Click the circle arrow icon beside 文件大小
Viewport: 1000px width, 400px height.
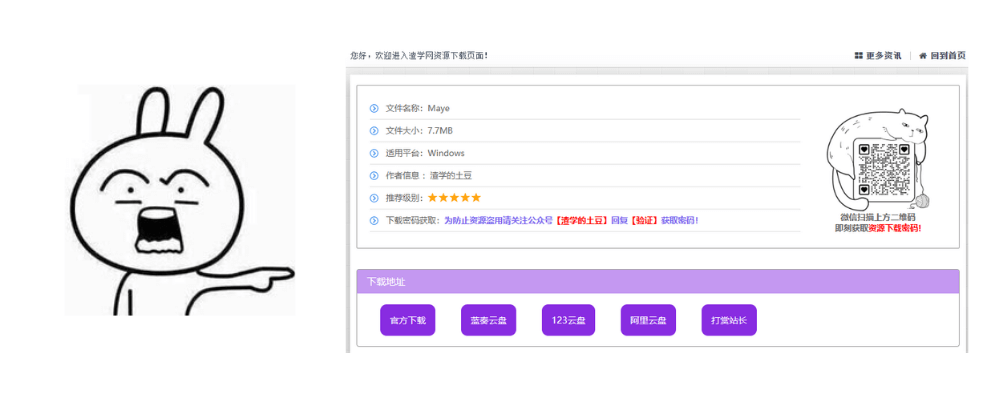pyautogui.click(x=374, y=130)
